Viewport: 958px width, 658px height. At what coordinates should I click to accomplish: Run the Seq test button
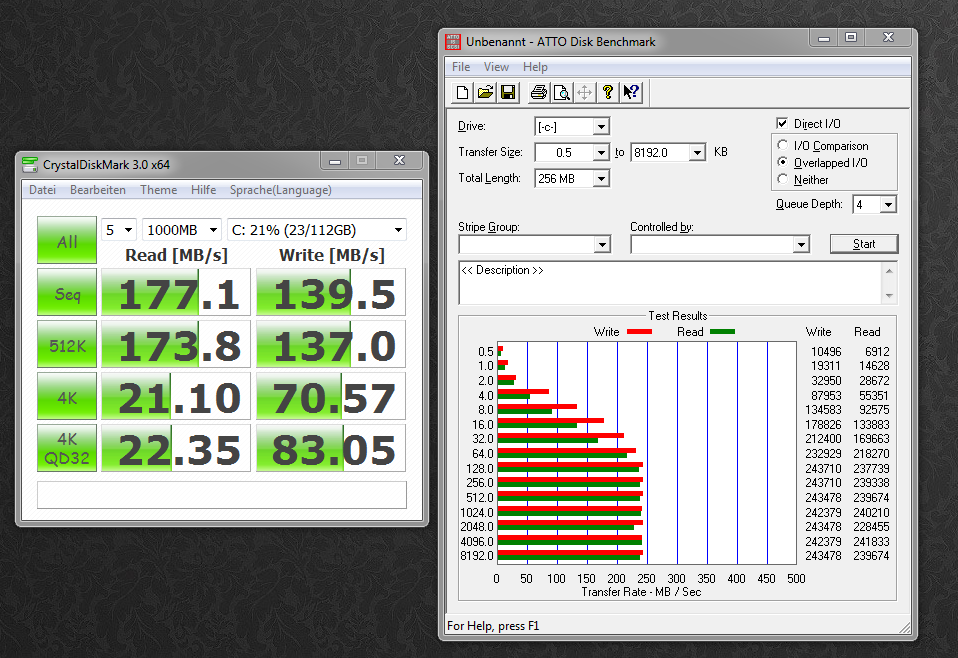click(x=67, y=292)
